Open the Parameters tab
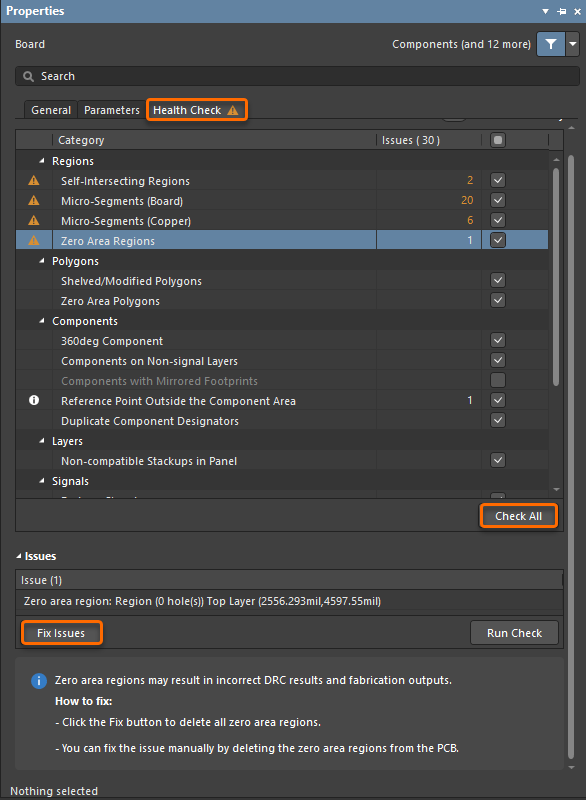Image resolution: width=586 pixels, height=800 pixels. 112,110
